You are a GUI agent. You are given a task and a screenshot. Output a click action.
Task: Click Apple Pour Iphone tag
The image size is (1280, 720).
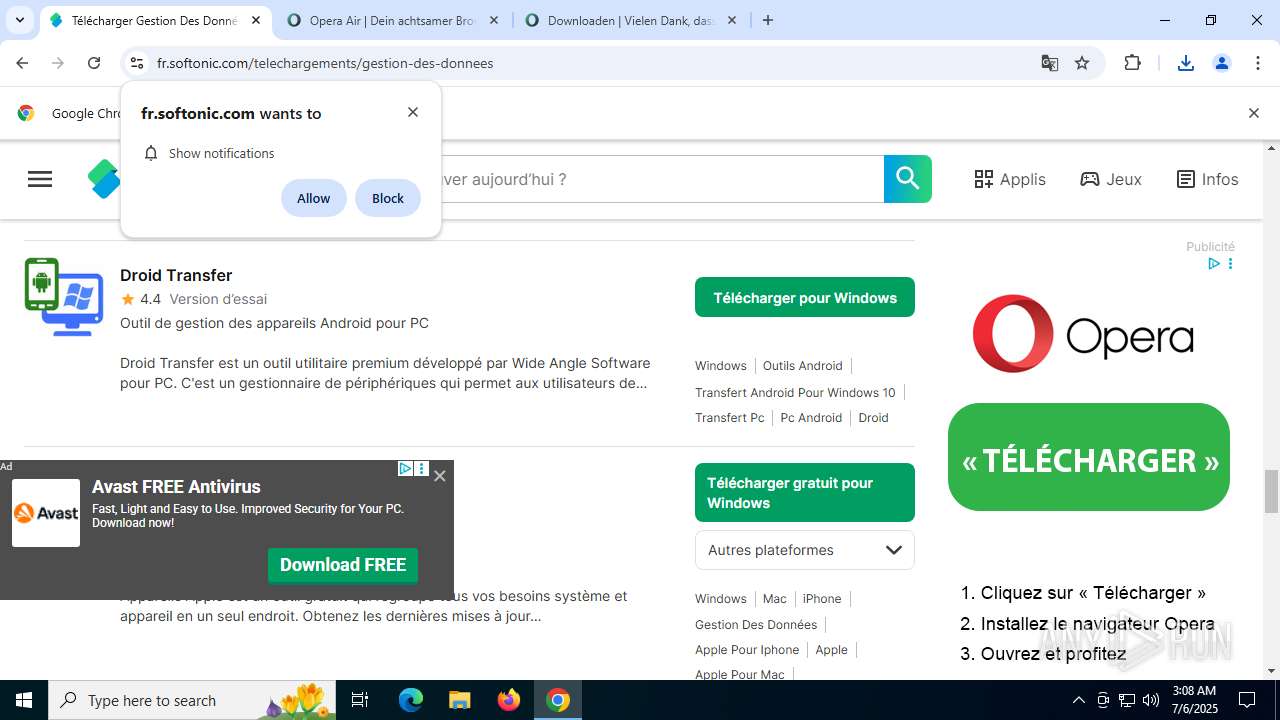(x=747, y=650)
